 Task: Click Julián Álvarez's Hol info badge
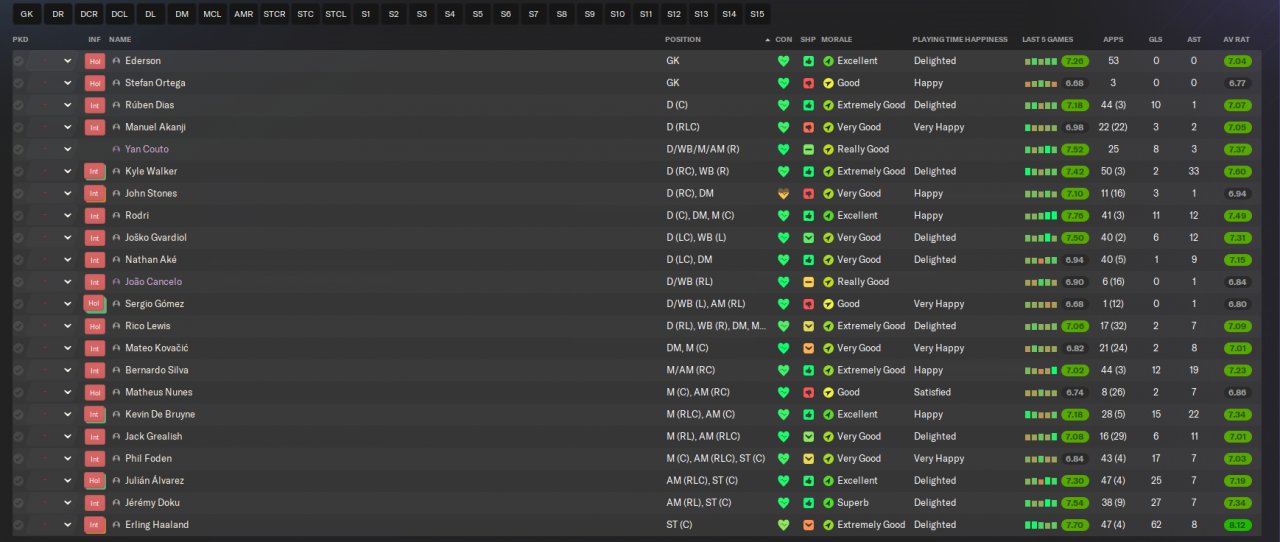pos(95,481)
